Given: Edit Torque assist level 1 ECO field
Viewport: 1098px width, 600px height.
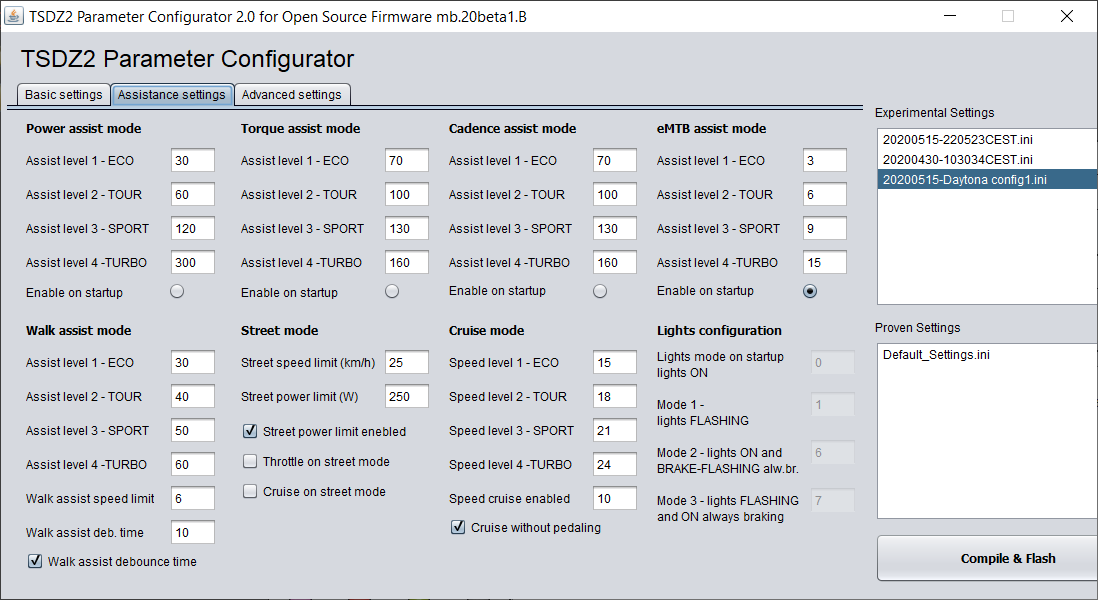Looking at the screenshot, I should [407, 160].
